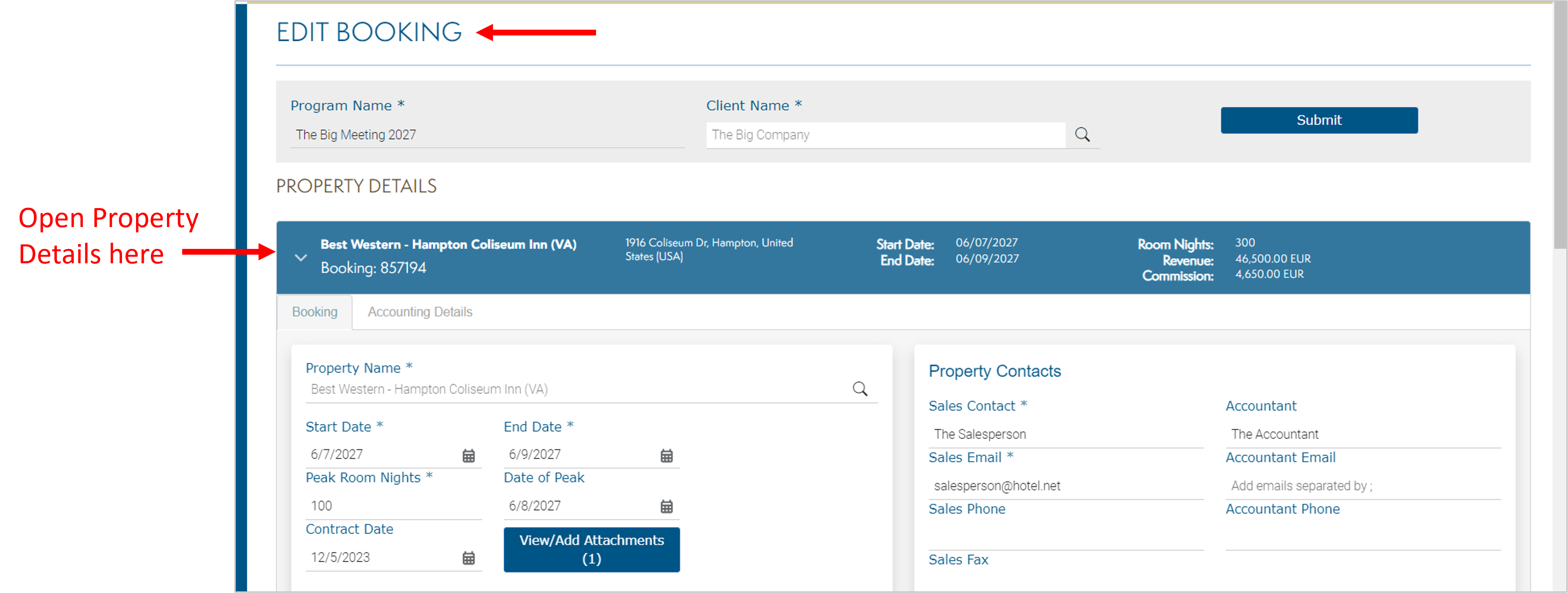Image resolution: width=1568 pixels, height=593 pixels.
Task: Submit the booking changes
Action: pyautogui.click(x=1319, y=120)
